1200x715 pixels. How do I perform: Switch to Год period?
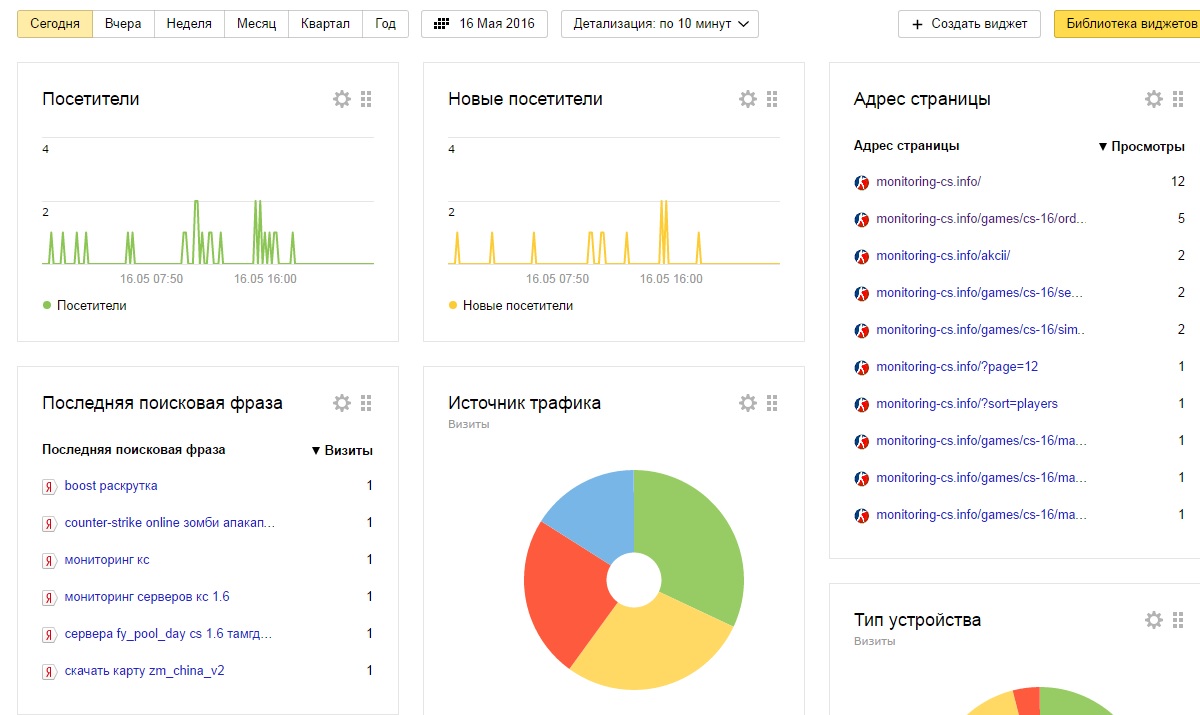coord(385,24)
